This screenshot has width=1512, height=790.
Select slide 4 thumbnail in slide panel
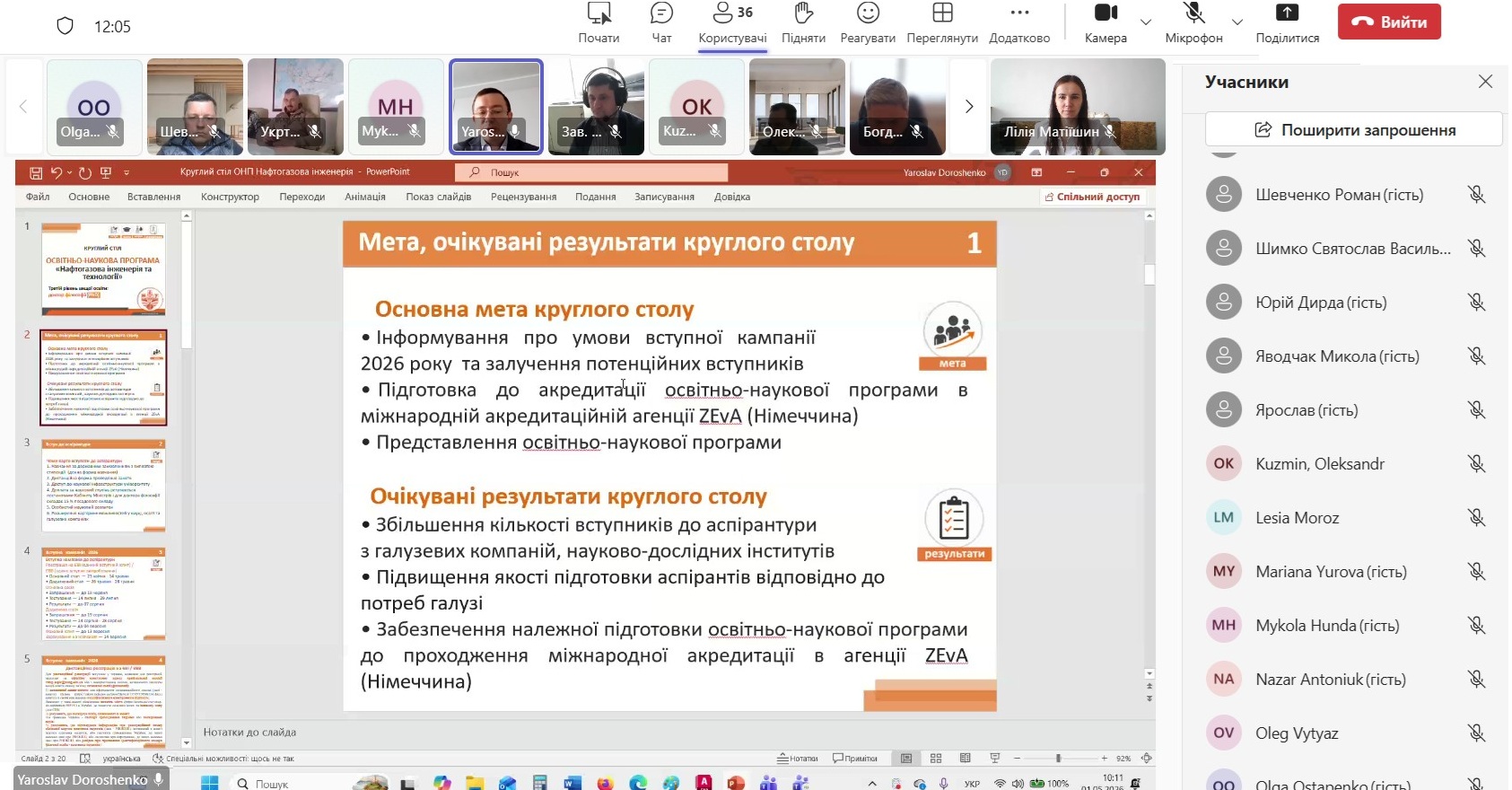coord(103,594)
